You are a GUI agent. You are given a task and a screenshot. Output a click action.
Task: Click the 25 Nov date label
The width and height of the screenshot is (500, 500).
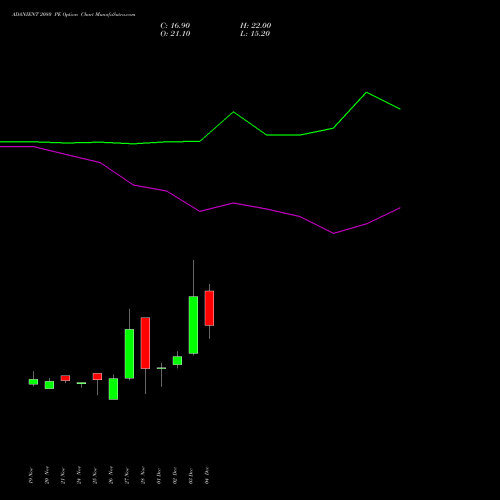(95, 475)
